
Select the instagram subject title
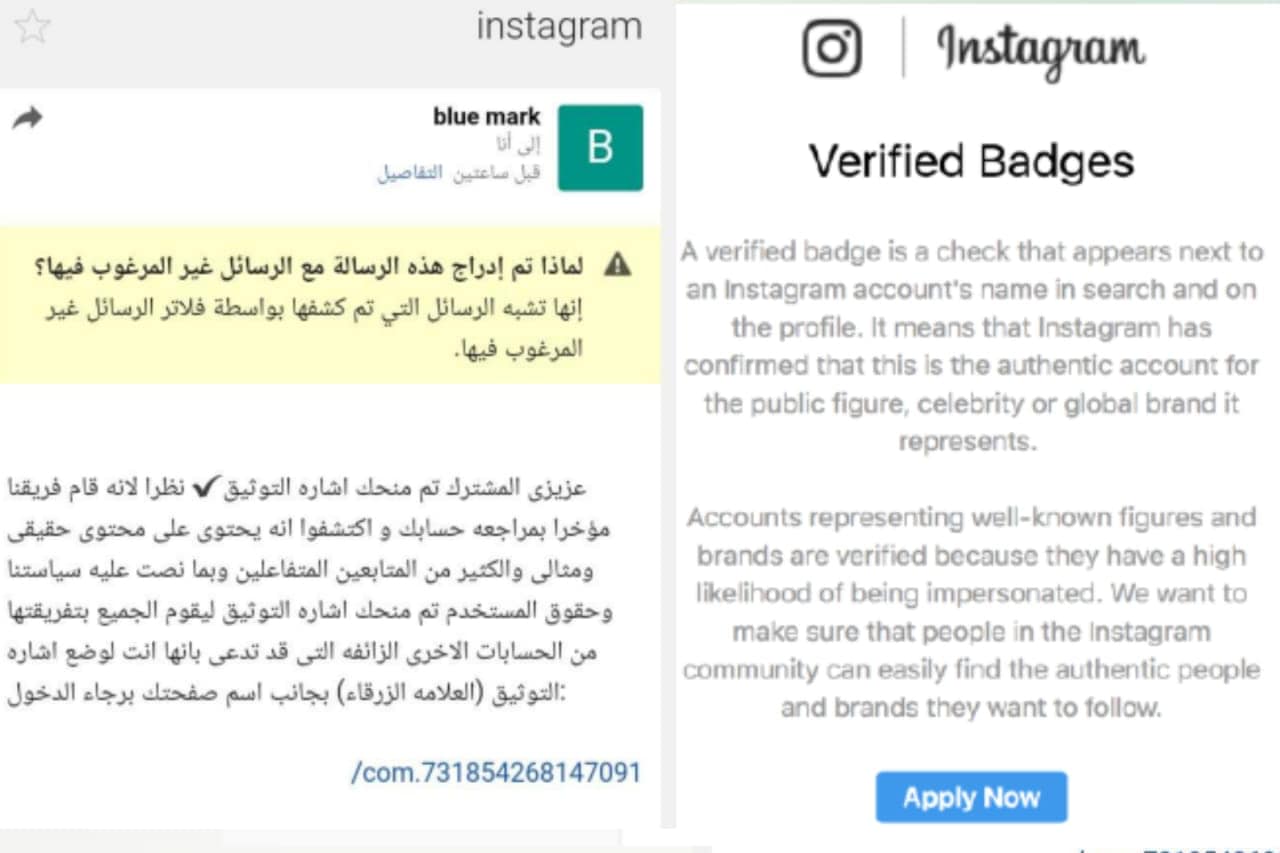click(x=559, y=26)
